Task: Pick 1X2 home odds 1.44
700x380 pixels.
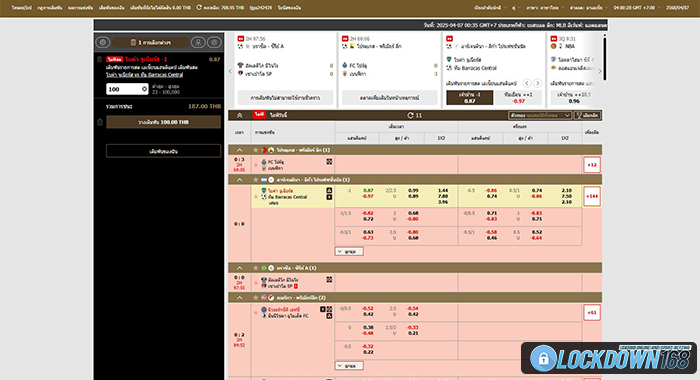Action: point(443,190)
